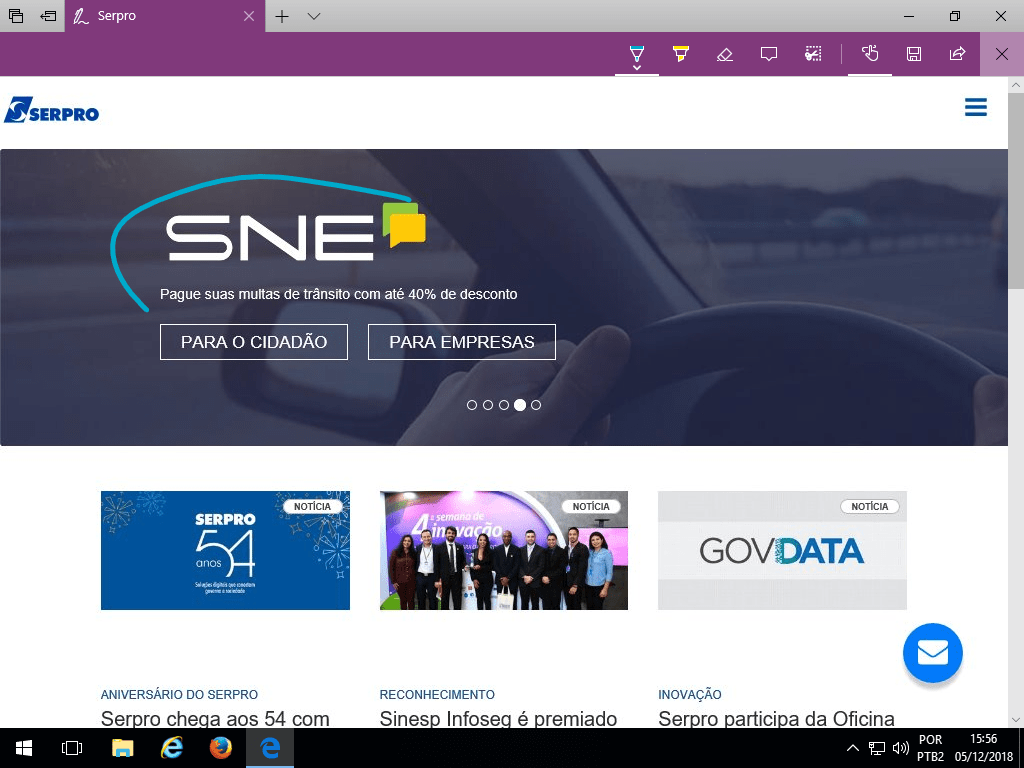This screenshot has width=1024, height=768.
Task: Expand the tab list chevron
Action: 314,16
